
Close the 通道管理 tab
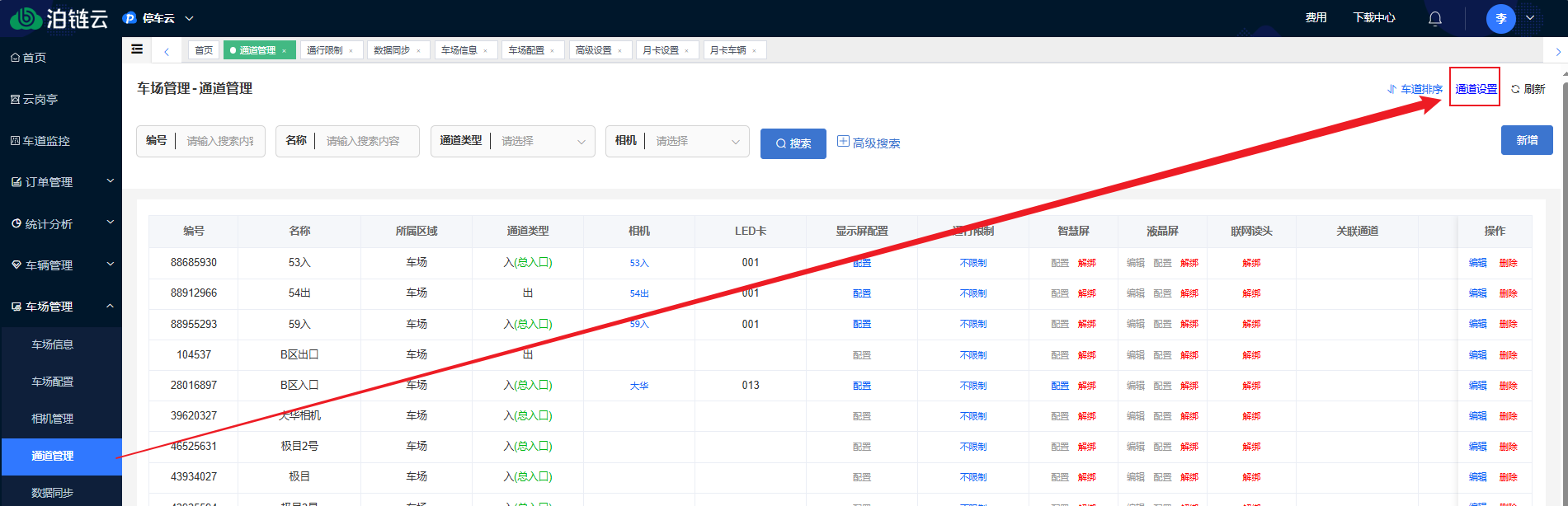pos(285,51)
